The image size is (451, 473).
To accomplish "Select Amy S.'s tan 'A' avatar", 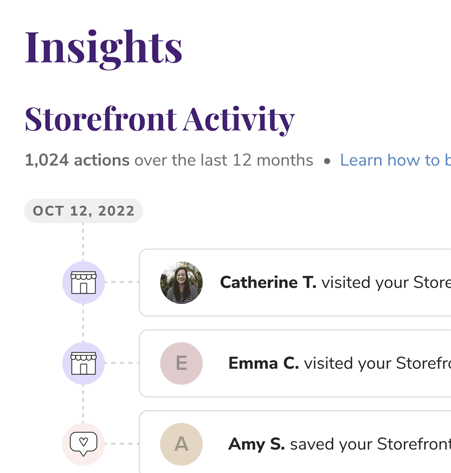I will 181,444.
